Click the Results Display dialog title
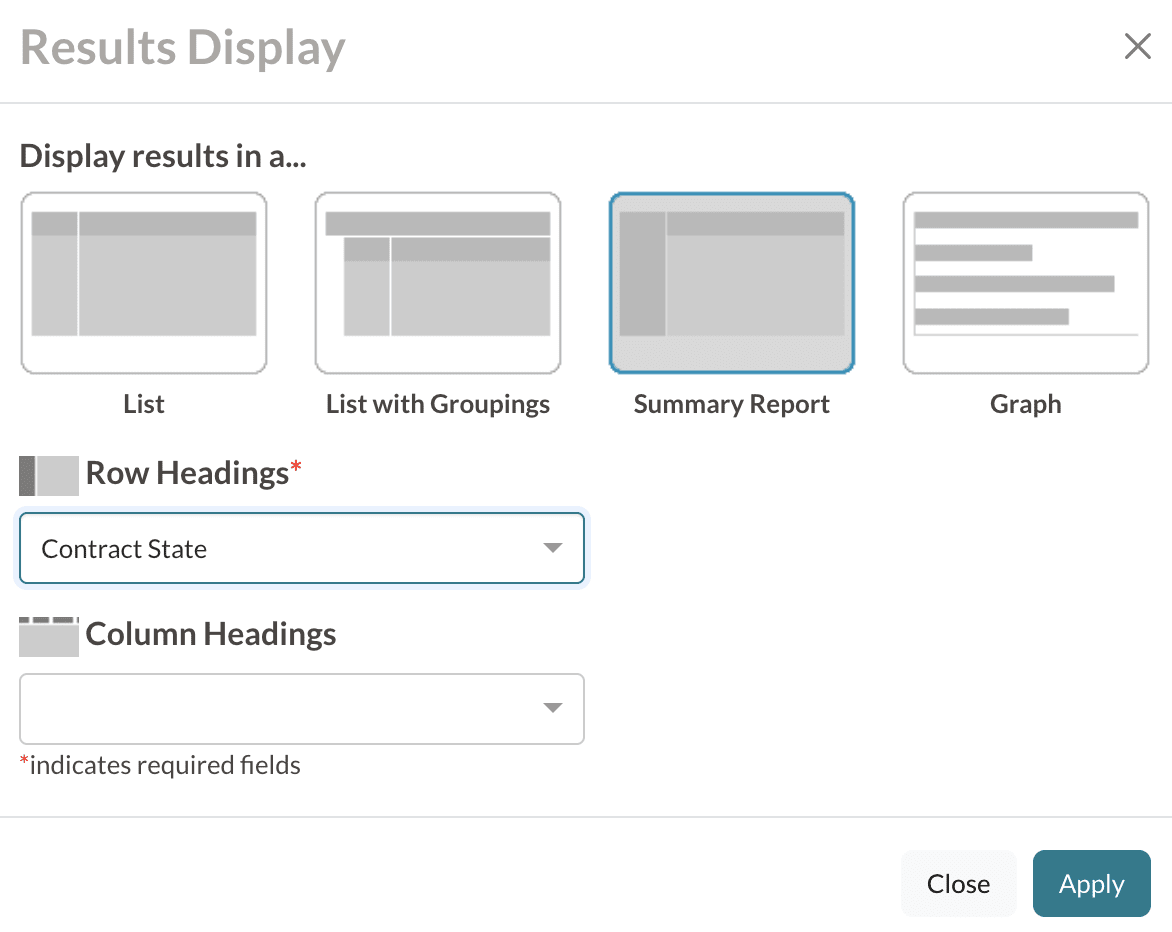Screen dimensions: 1172x932 (183, 48)
